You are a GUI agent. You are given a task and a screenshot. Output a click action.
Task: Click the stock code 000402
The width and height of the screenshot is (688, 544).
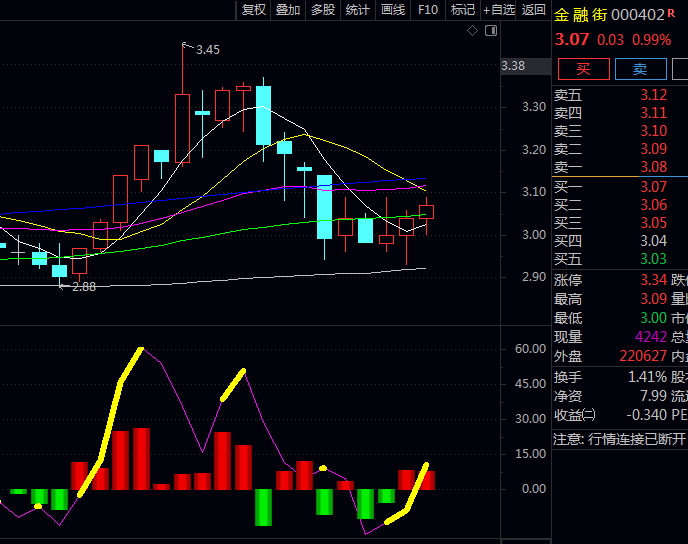coord(638,15)
